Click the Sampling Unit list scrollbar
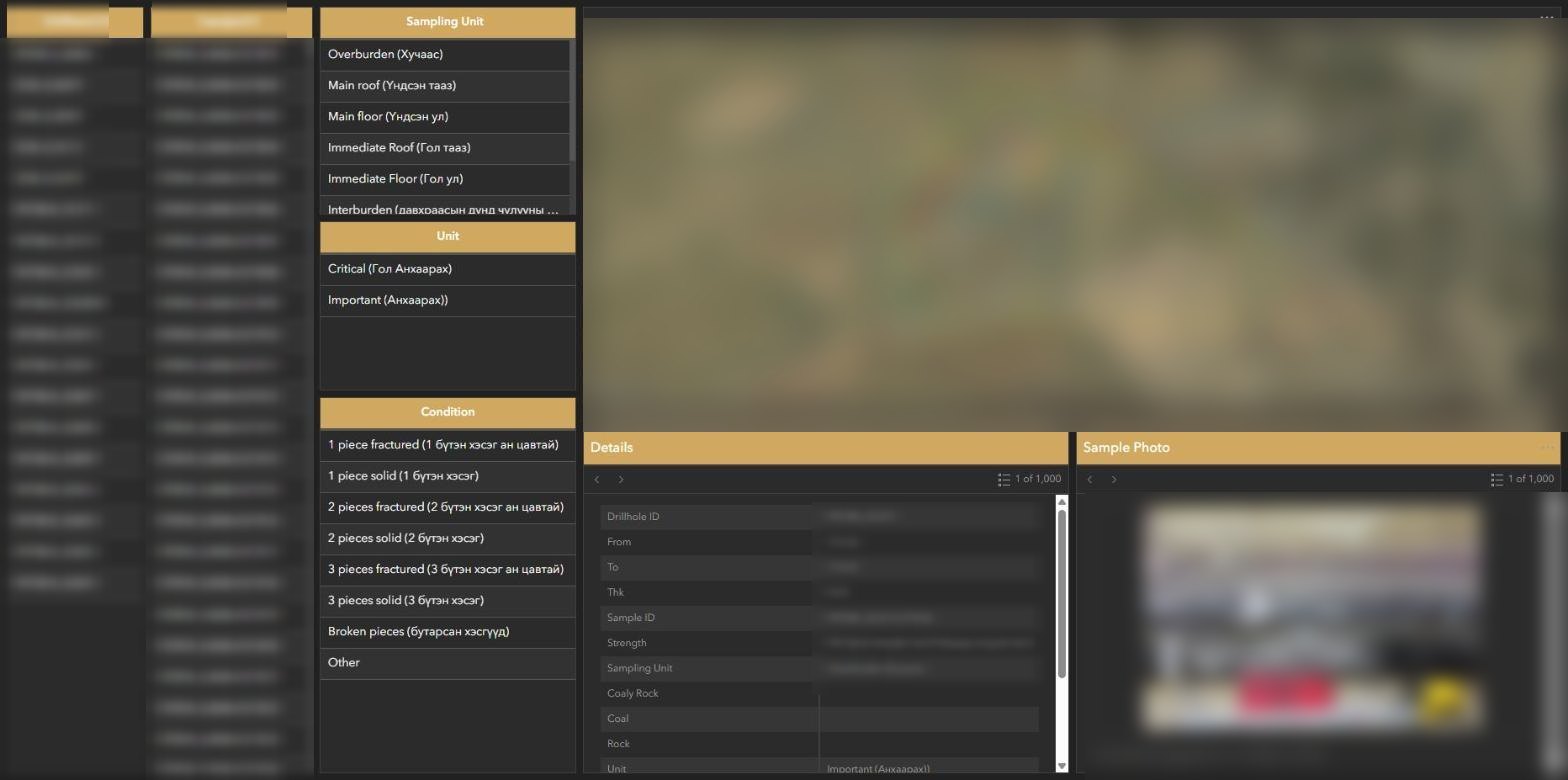Viewport: 1568px width, 780px height. [x=572, y=101]
